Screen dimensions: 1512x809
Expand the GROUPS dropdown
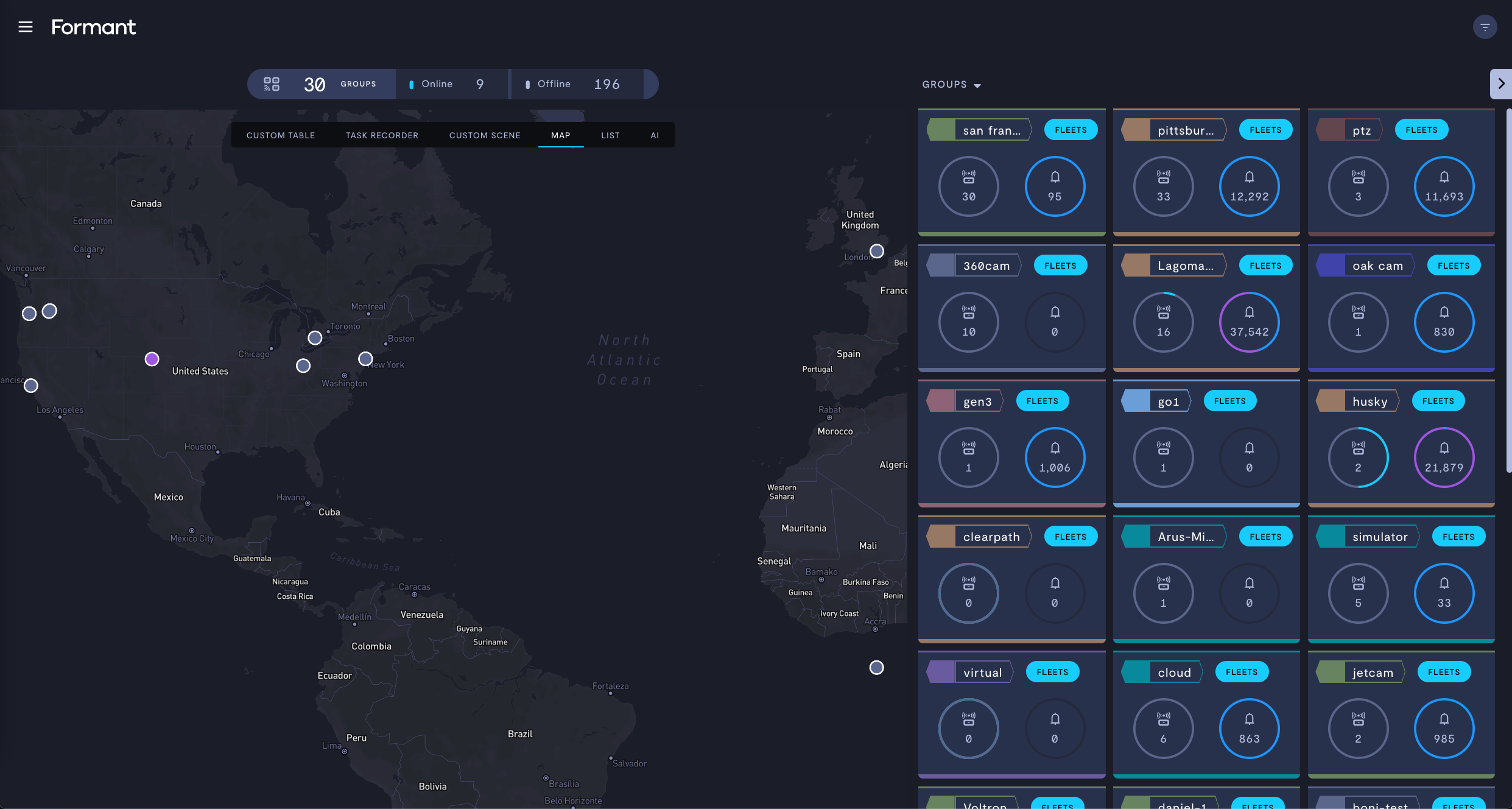coord(952,85)
